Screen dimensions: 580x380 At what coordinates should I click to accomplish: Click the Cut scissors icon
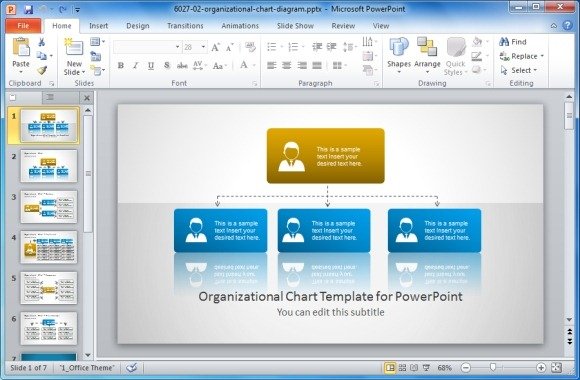tap(42, 42)
